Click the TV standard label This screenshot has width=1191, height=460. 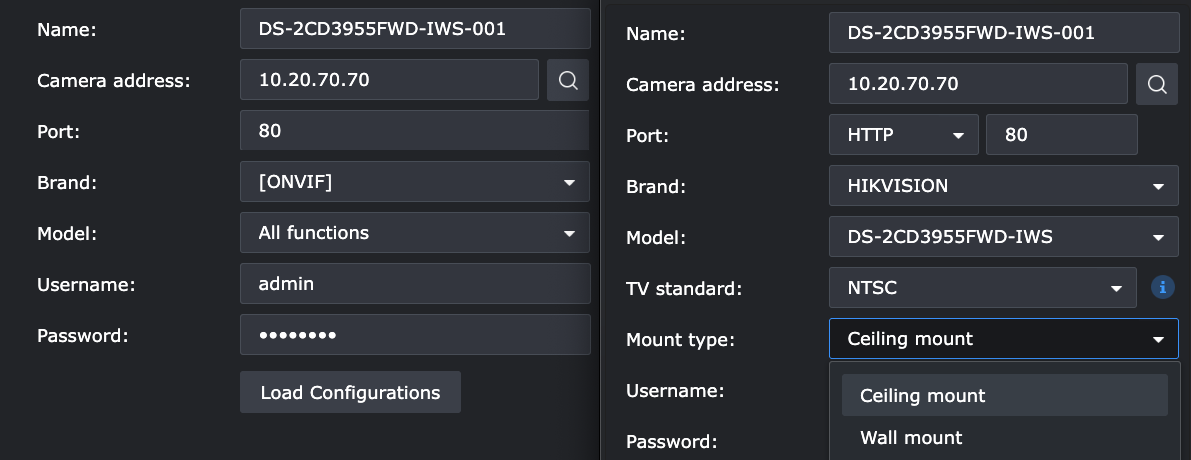[683, 288]
